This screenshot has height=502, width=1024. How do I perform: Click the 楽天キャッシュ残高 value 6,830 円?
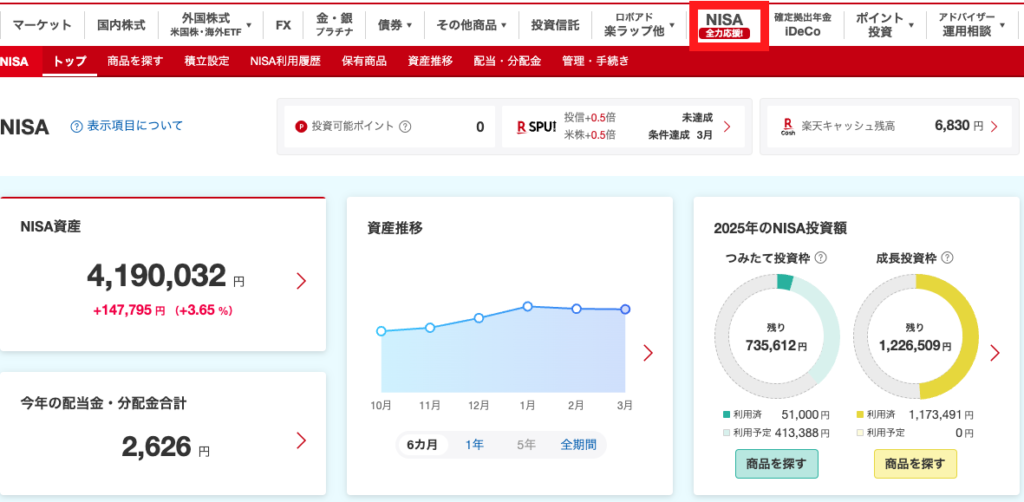tap(959, 127)
